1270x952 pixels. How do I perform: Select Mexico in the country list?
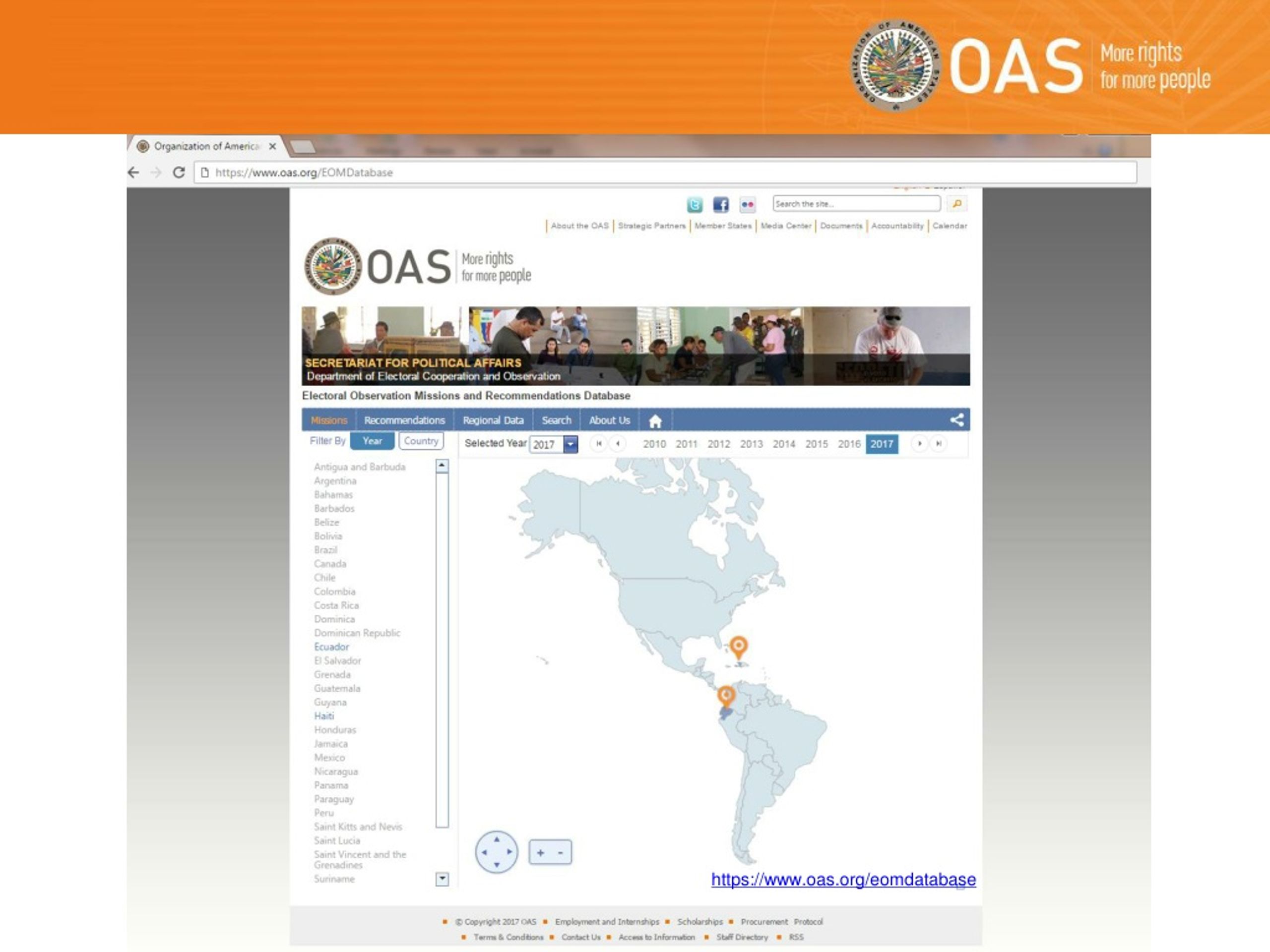click(x=329, y=758)
